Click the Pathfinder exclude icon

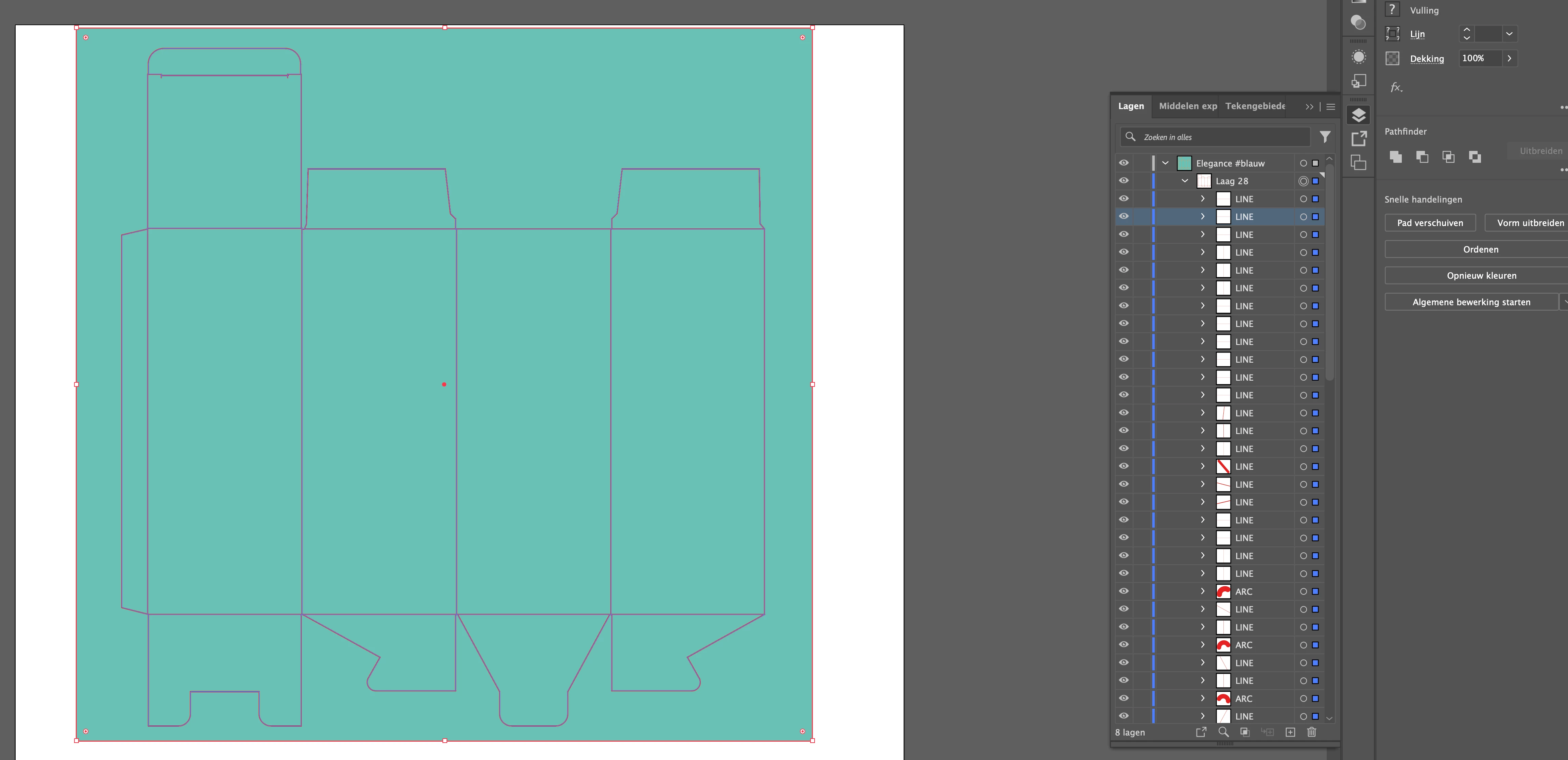(x=1474, y=156)
